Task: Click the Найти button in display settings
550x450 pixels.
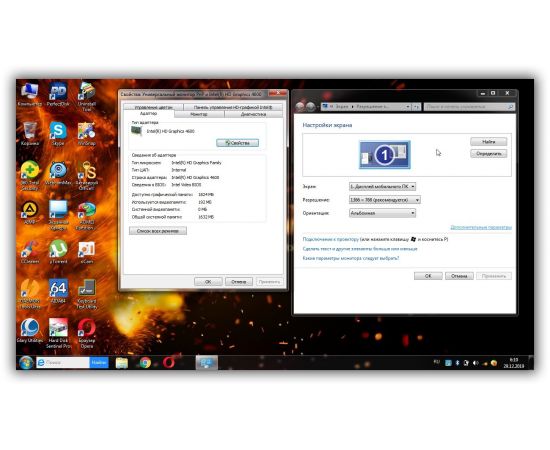Action: pos(488,142)
